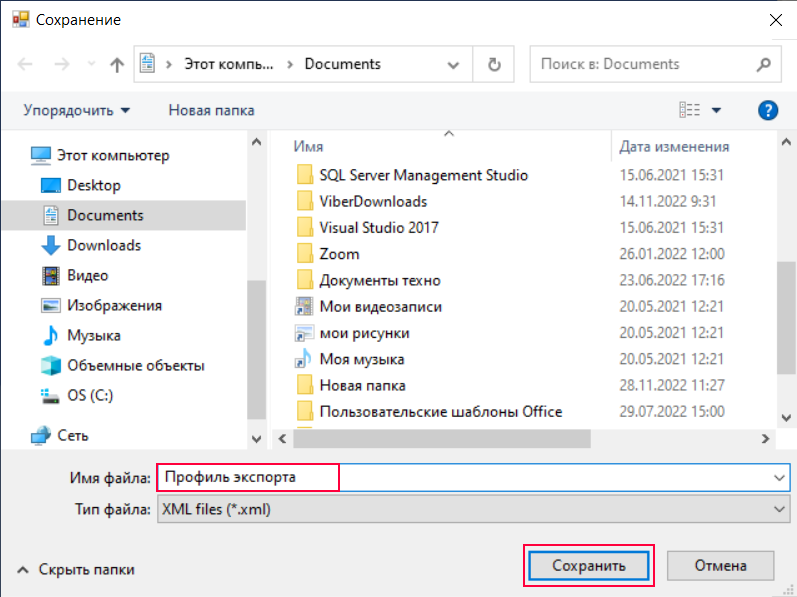Open the Упорядочить menu
Viewport: 797px width, 597px height.
77,110
